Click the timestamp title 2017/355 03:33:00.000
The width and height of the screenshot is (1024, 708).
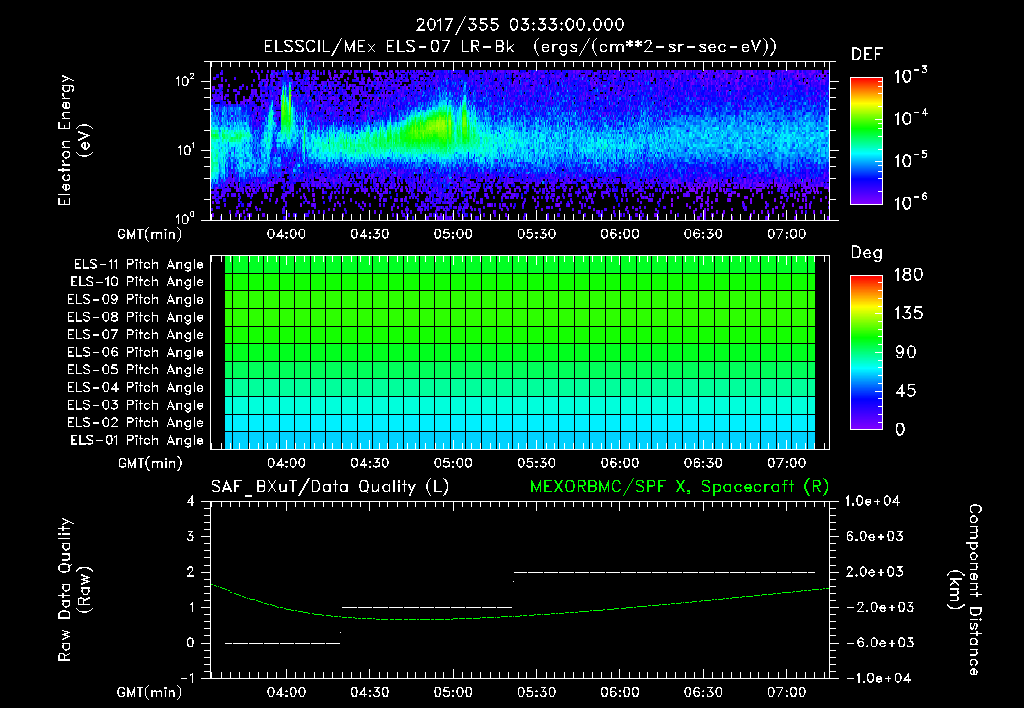coord(520,25)
